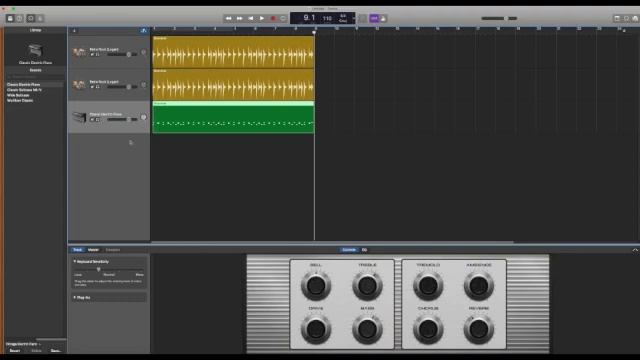Start playback with the Play button
This screenshot has height=360, width=640.
(262, 18)
